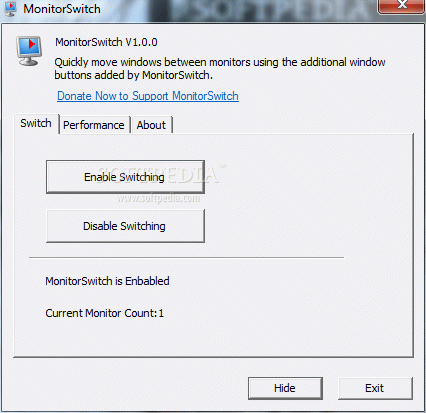Screen dimensions: 426x413
Task: Click the small MonitorSwitch title bar icon
Action: click(10, 9)
